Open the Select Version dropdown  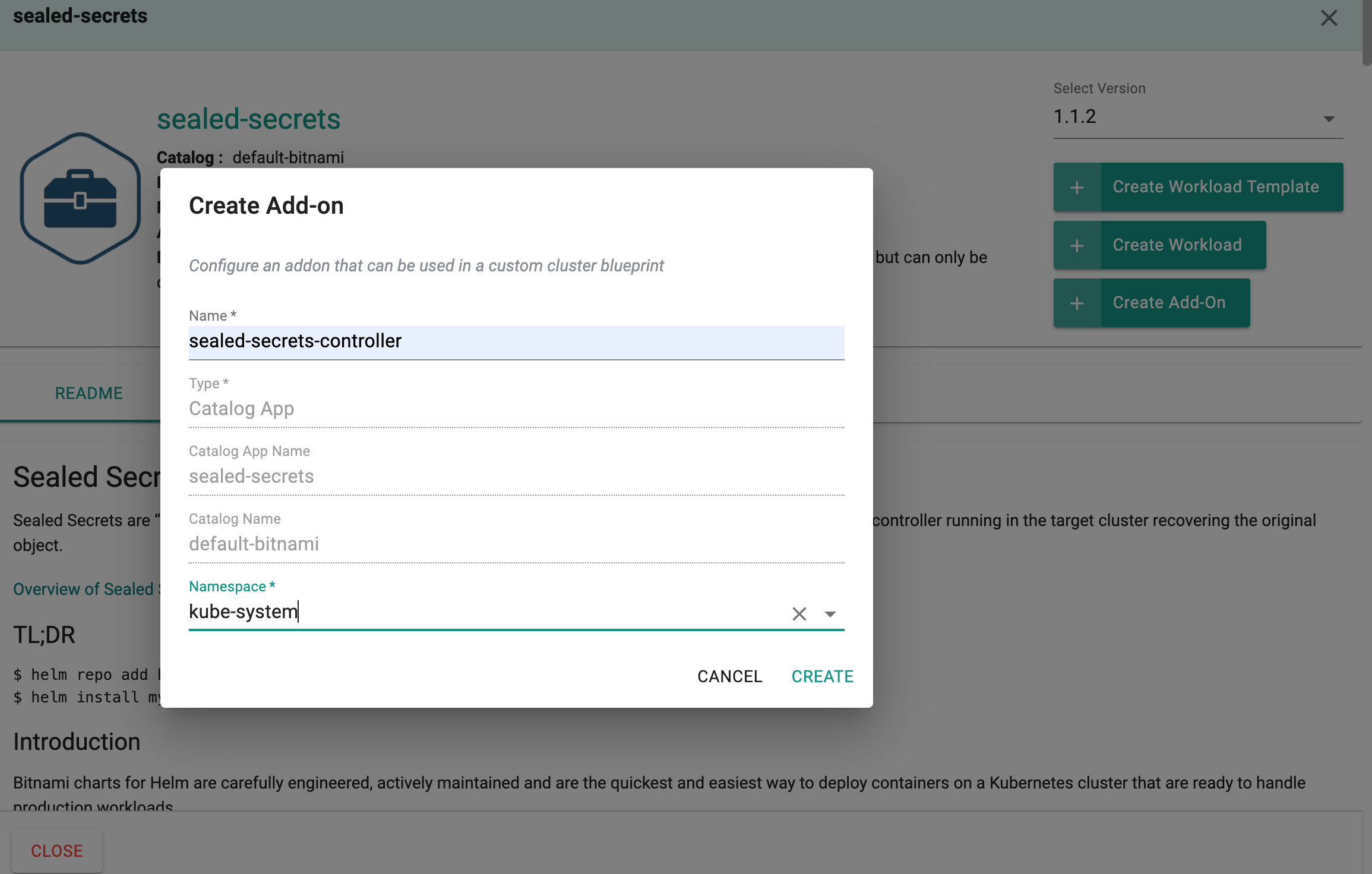1198,118
